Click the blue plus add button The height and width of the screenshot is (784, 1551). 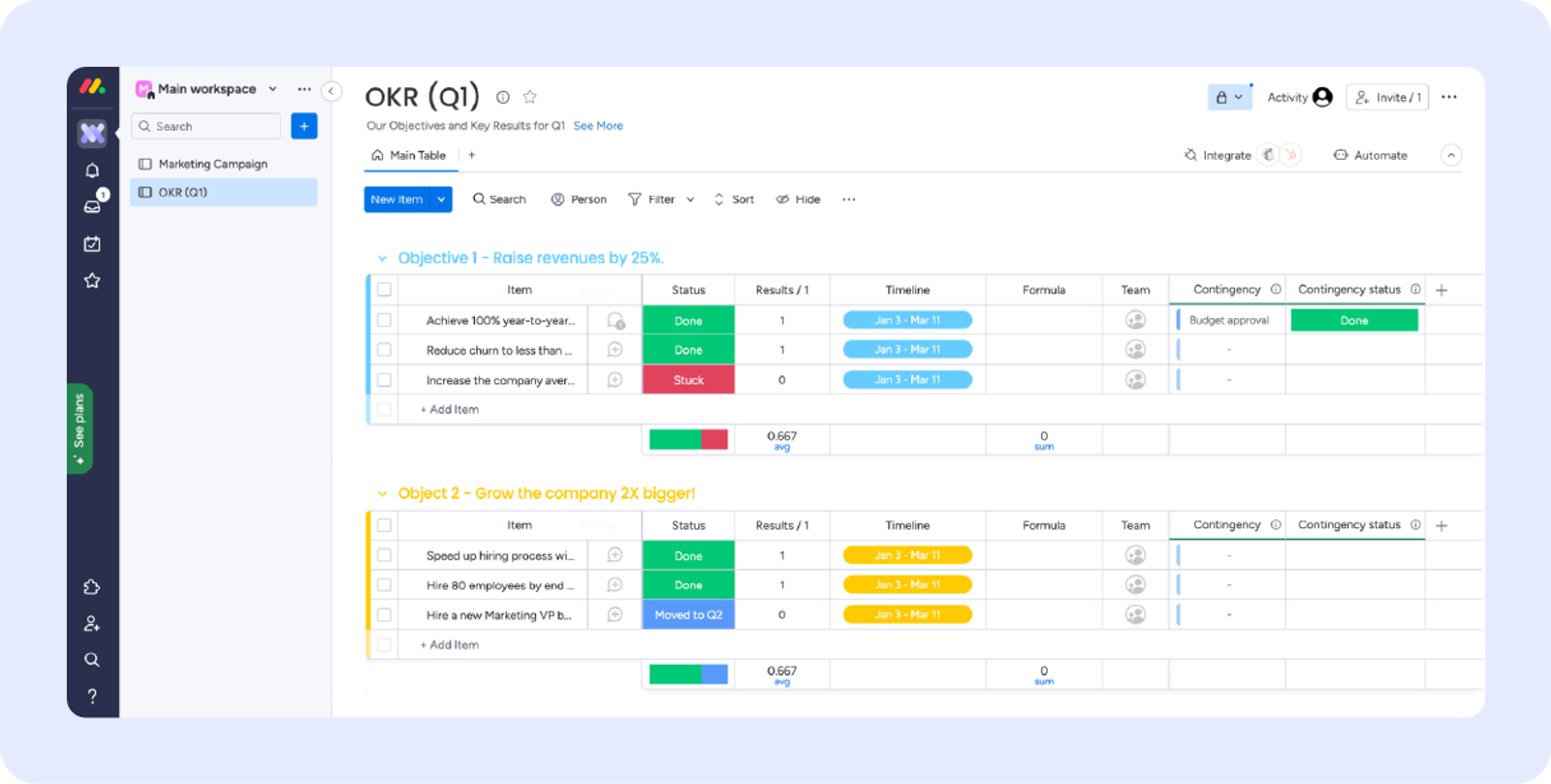pos(304,126)
